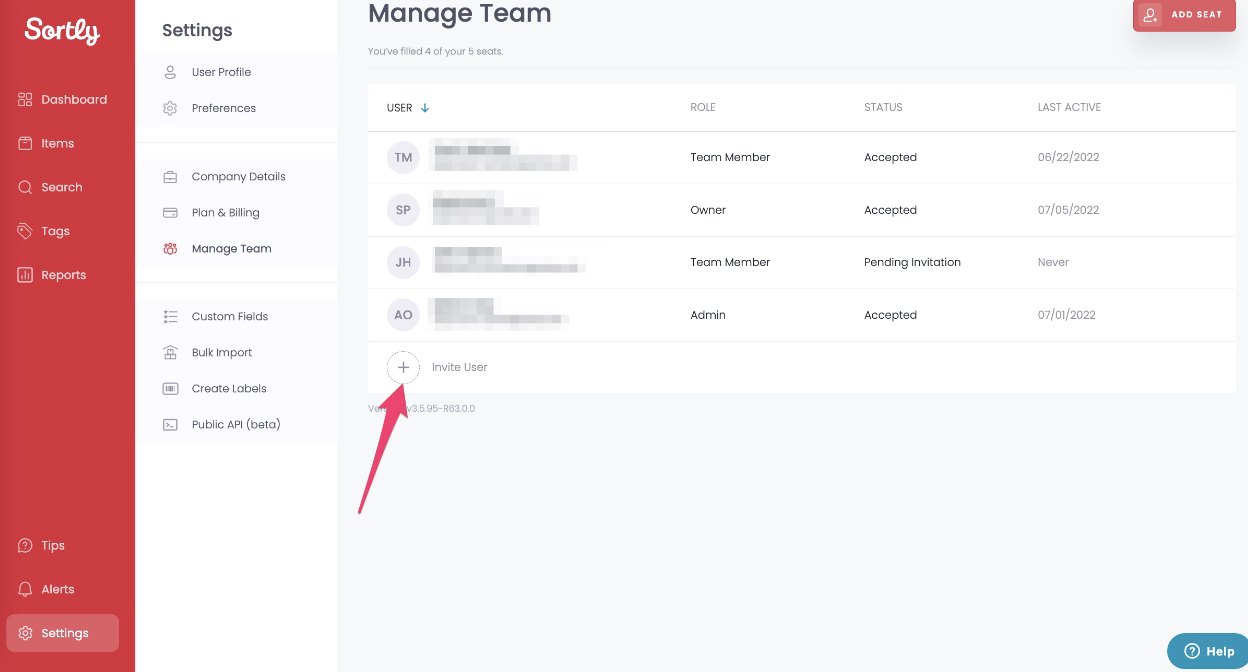Select the Items icon in the sidebar
The height and width of the screenshot is (672, 1248).
point(24,143)
